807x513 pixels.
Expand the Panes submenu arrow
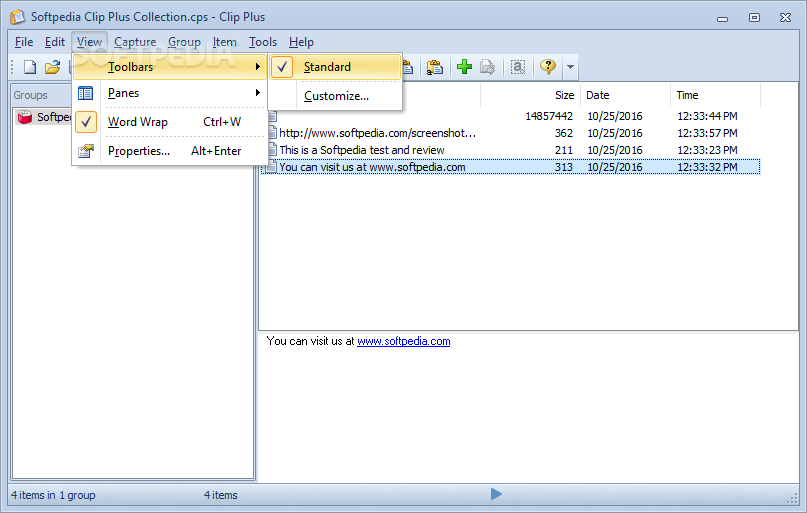tap(258, 93)
